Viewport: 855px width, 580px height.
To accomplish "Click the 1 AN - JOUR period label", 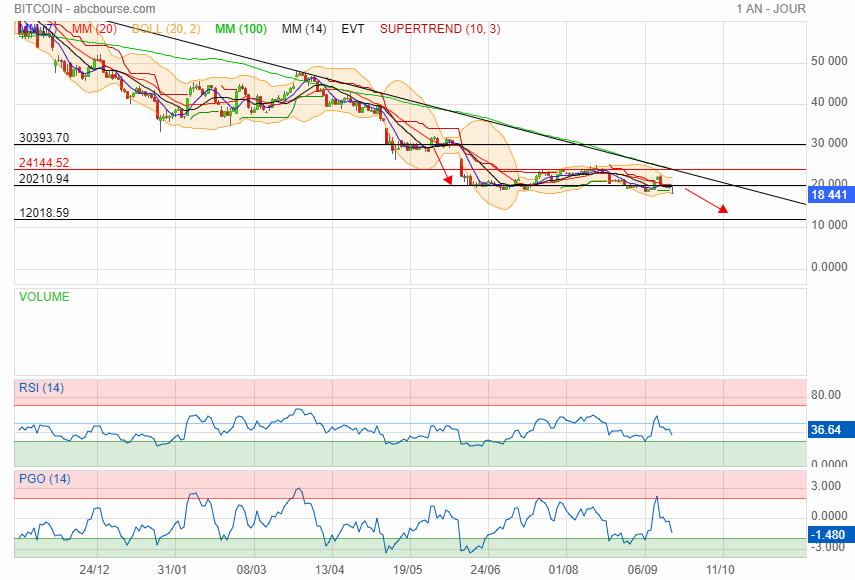I will tap(770, 9).
